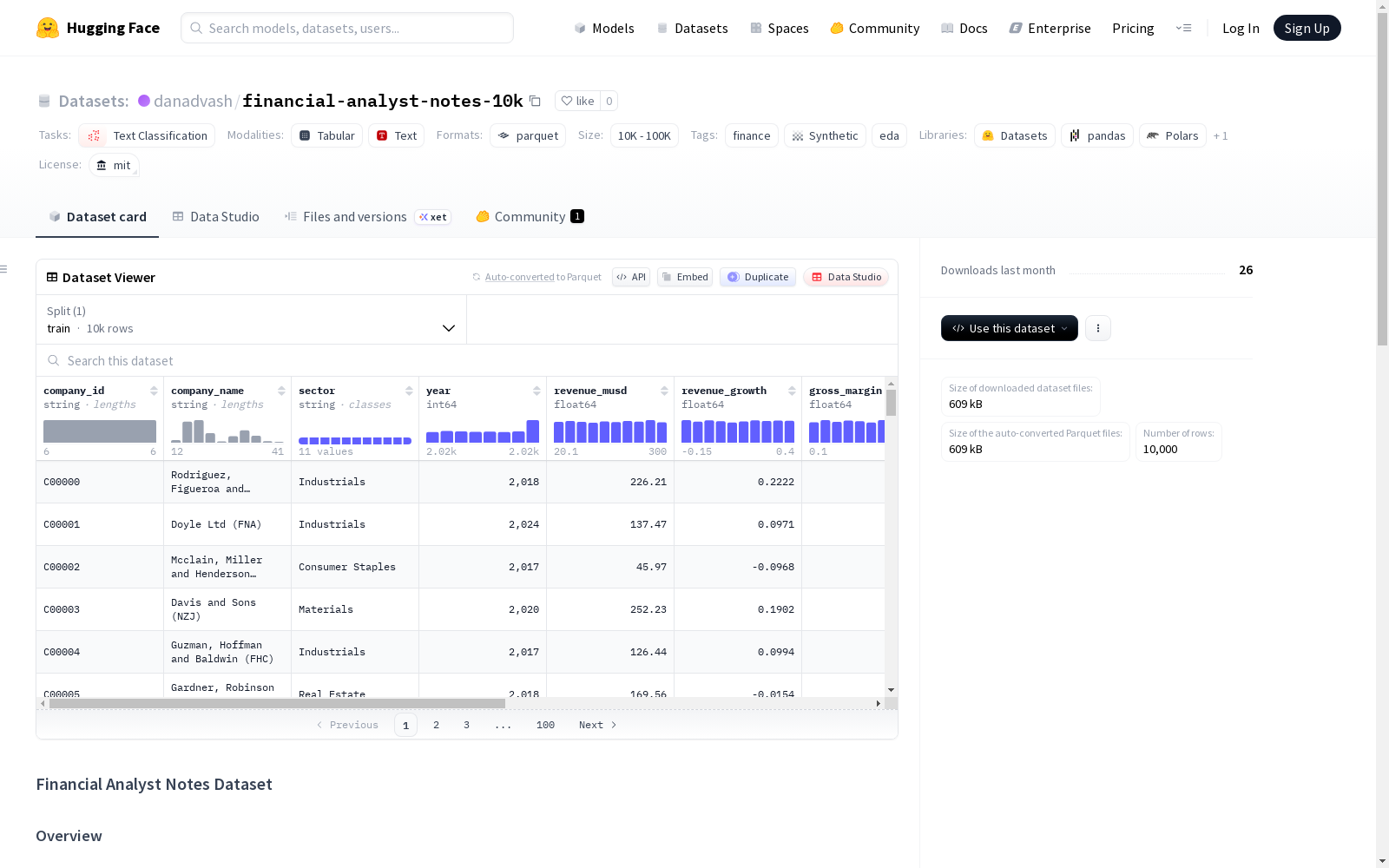The height and width of the screenshot is (868, 1389).
Task: Sort by the revenue_musd column icon
Action: click(664, 391)
